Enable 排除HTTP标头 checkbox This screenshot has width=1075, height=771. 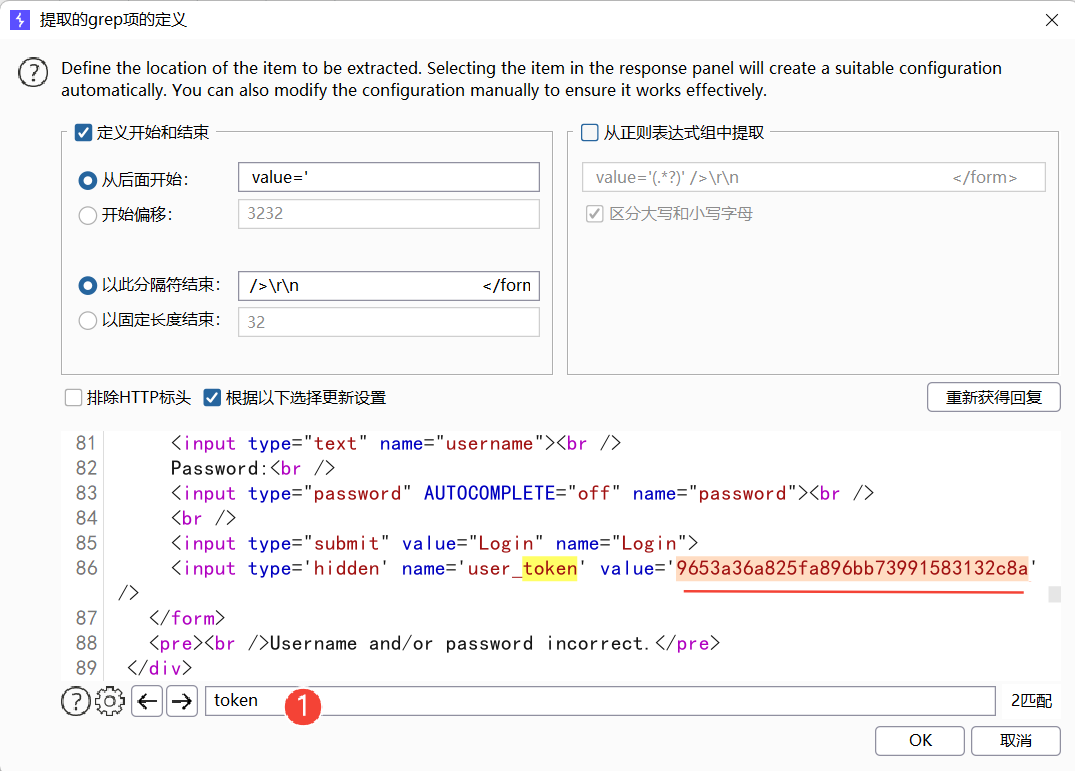click(x=73, y=397)
